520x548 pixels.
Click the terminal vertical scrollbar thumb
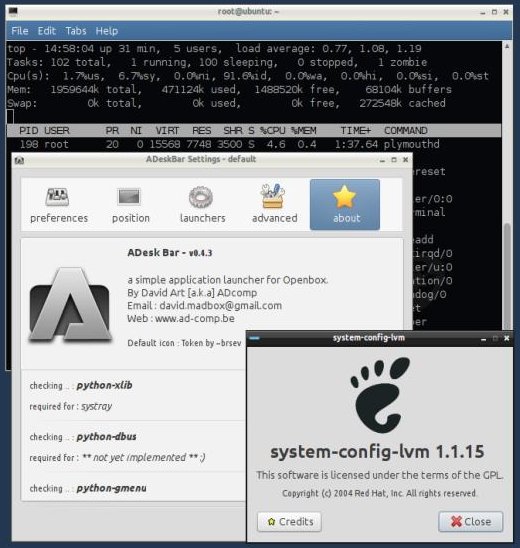tap(507, 276)
